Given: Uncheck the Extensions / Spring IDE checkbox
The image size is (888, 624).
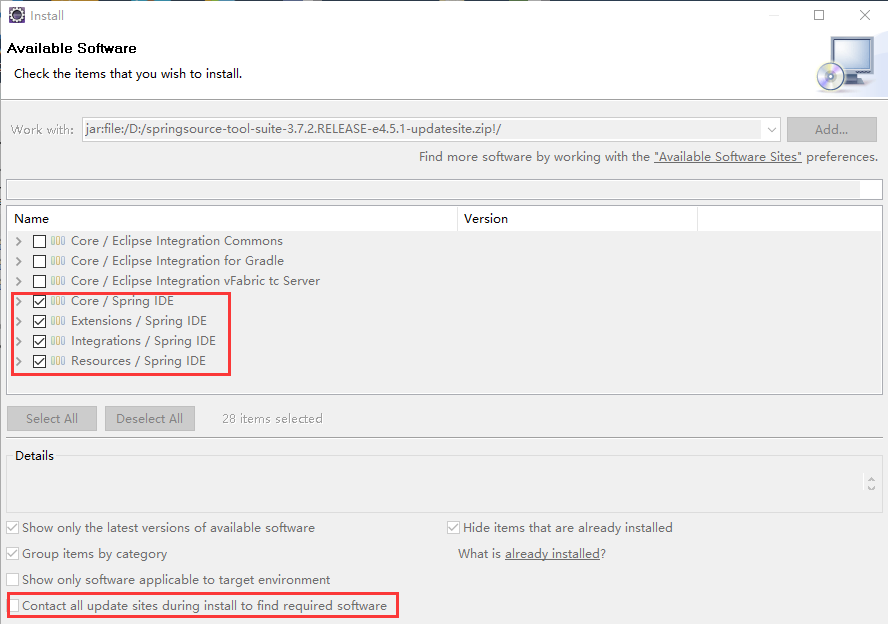Looking at the screenshot, I should coord(39,321).
